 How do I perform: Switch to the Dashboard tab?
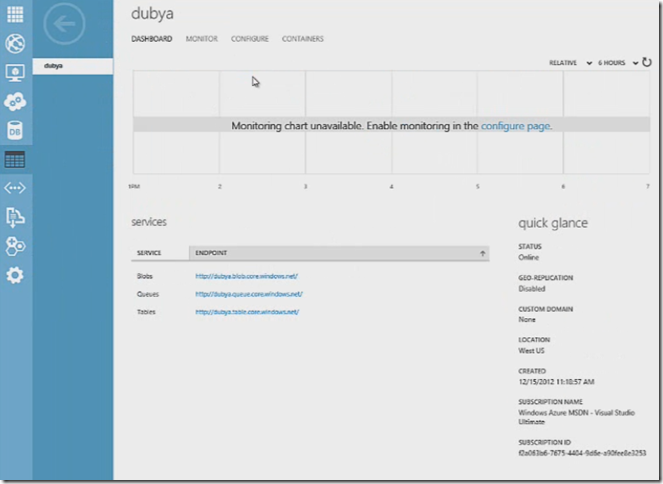click(x=151, y=39)
